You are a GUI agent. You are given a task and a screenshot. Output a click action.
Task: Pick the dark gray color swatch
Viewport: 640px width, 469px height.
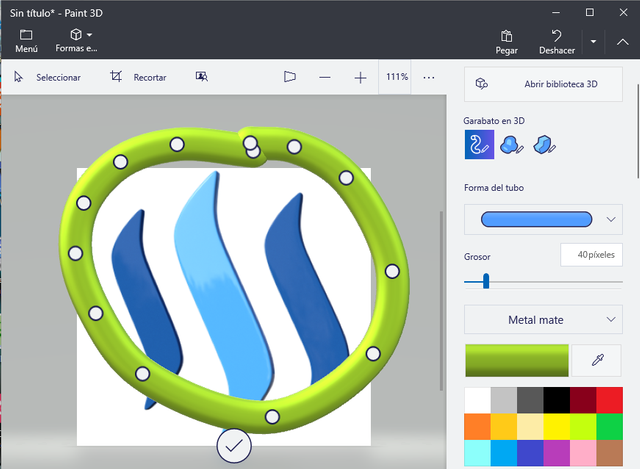[x=530, y=400]
